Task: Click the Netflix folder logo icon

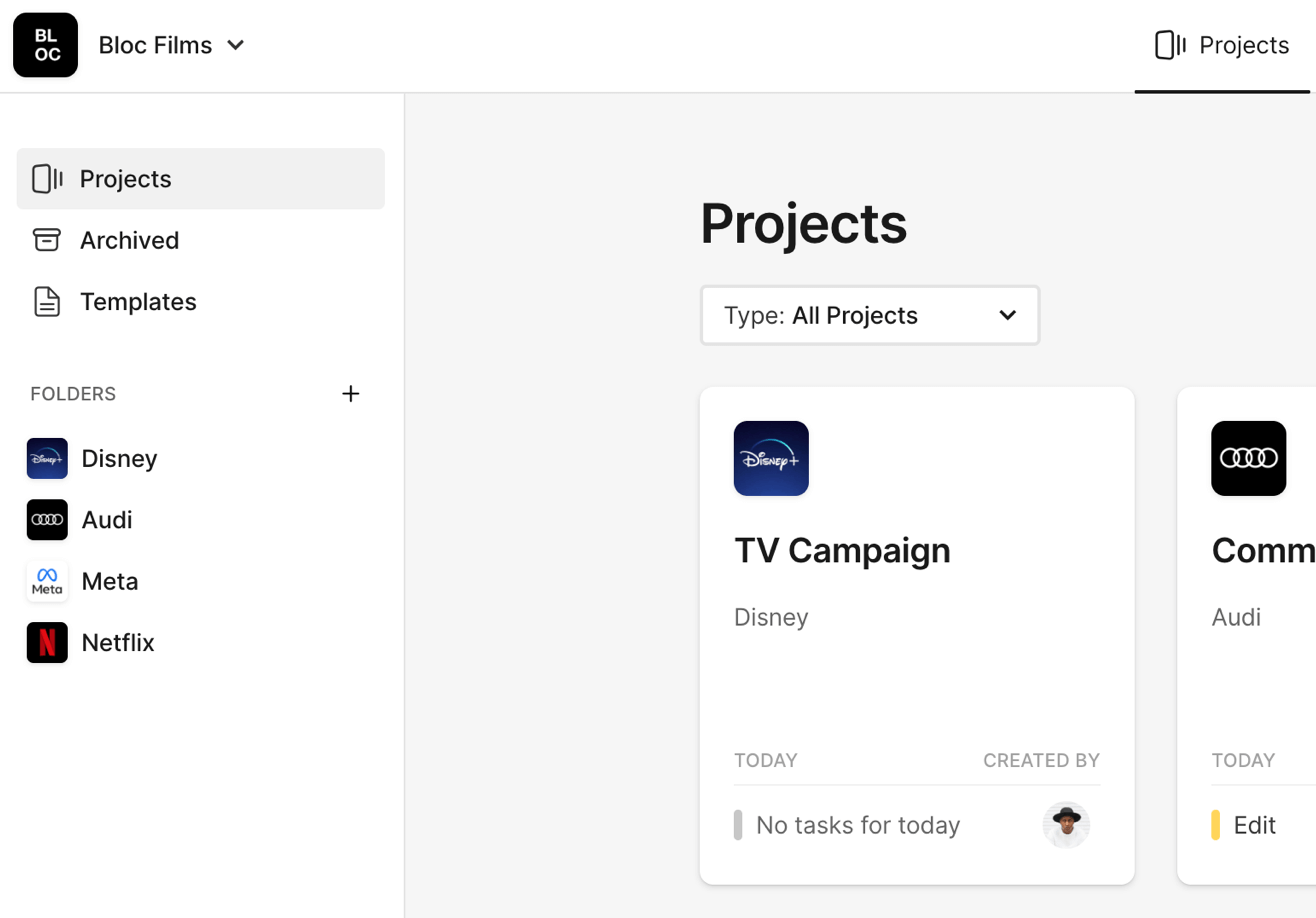Action: (47, 643)
